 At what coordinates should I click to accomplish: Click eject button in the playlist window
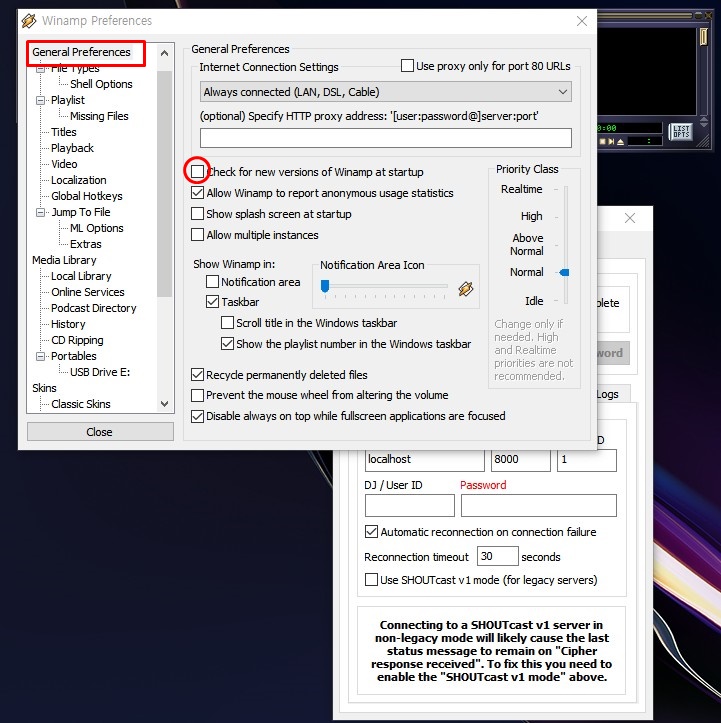(621, 142)
